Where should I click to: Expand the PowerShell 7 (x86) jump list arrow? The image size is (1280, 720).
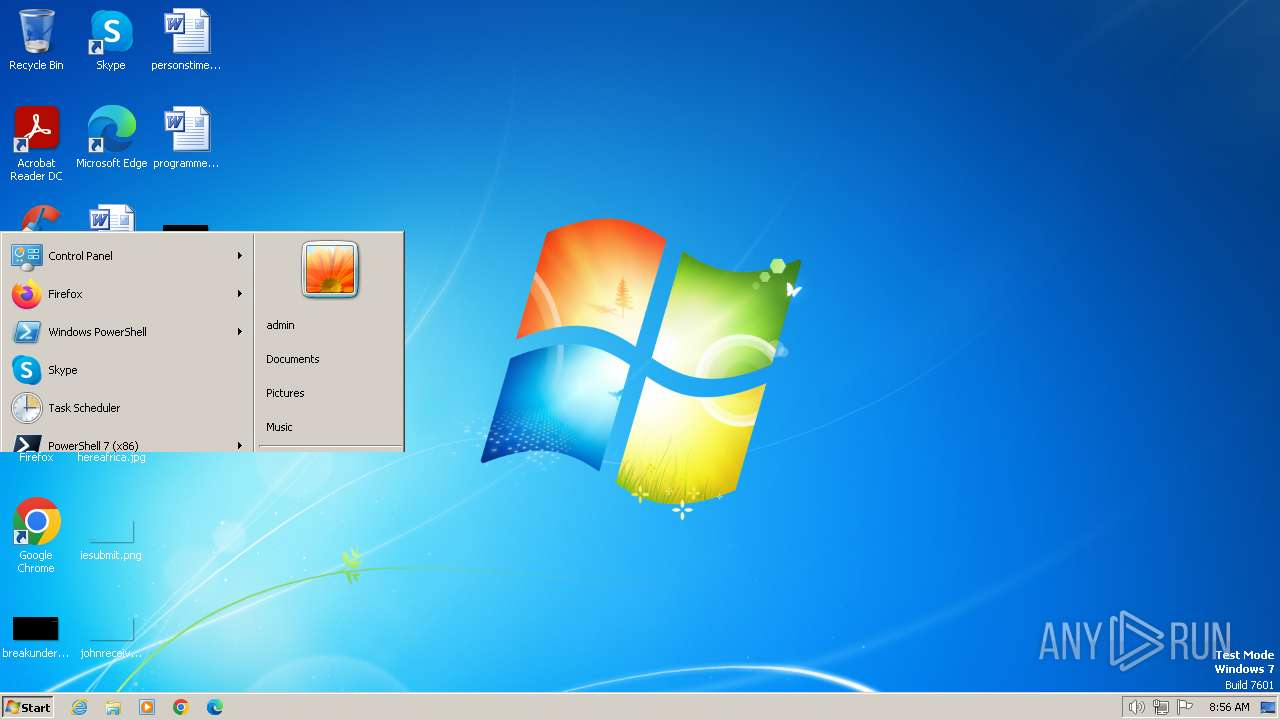pyautogui.click(x=240, y=445)
